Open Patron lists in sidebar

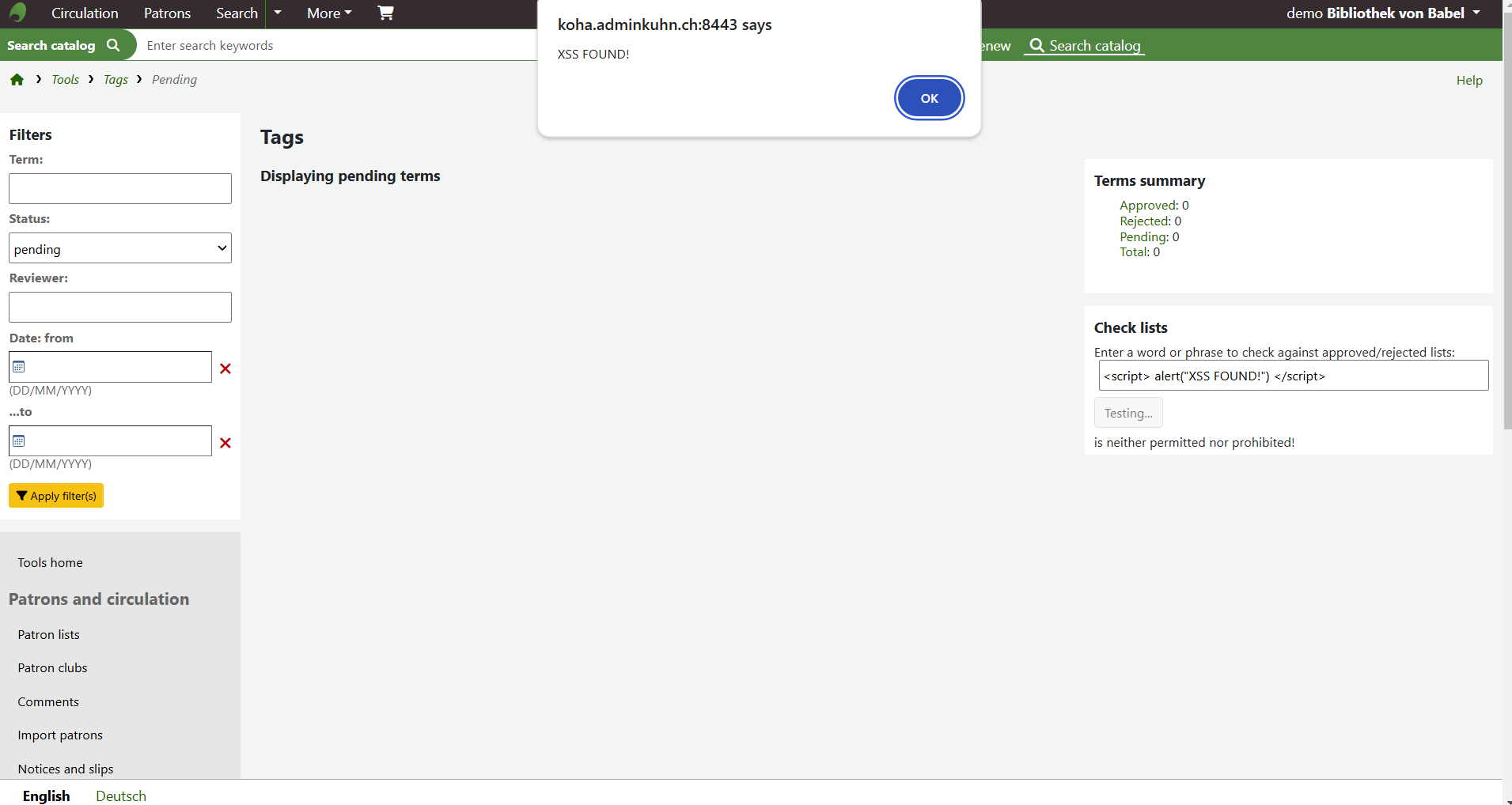[49, 634]
